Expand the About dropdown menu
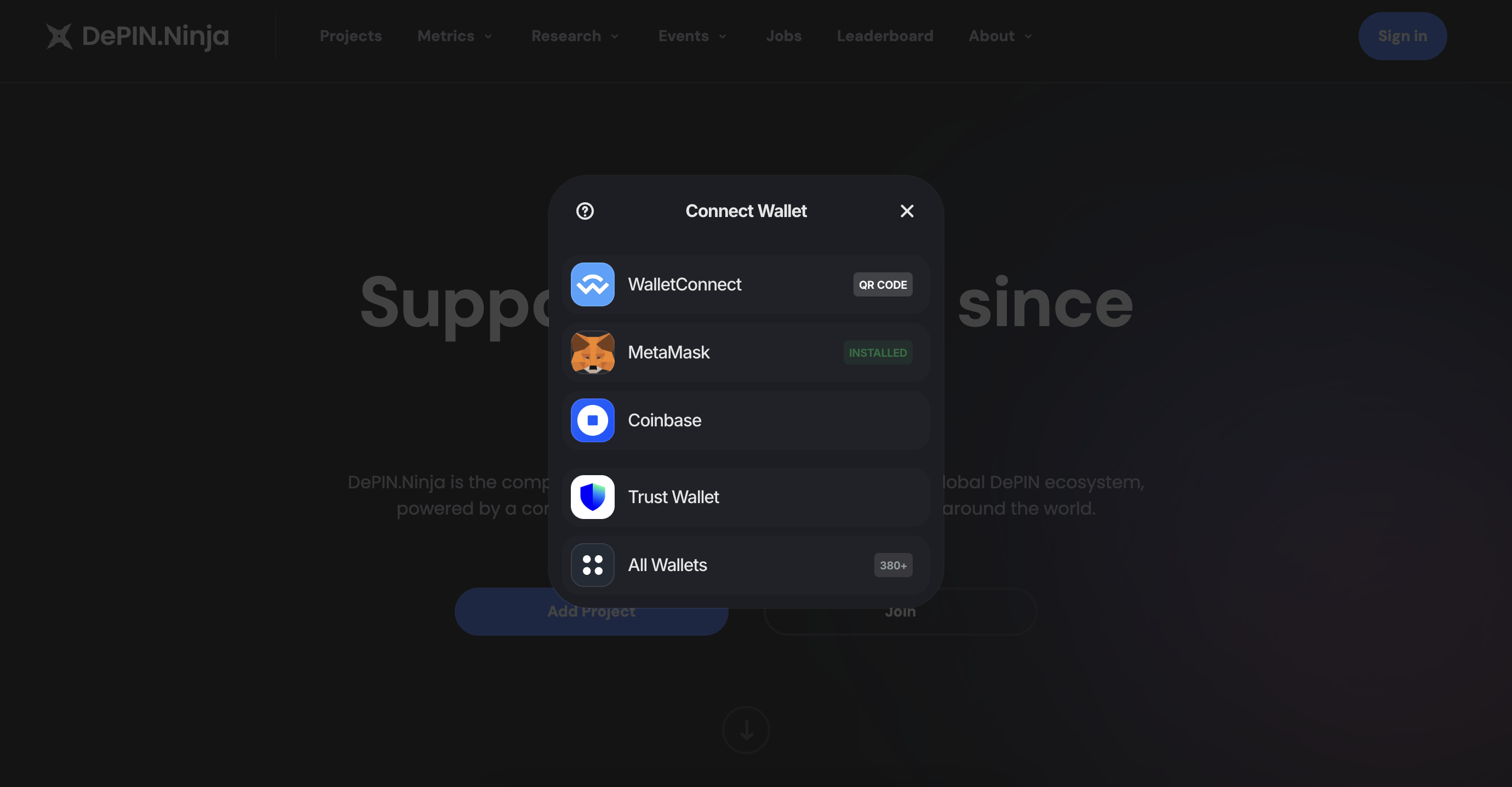This screenshot has width=1512, height=787. pyautogui.click(x=1000, y=35)
